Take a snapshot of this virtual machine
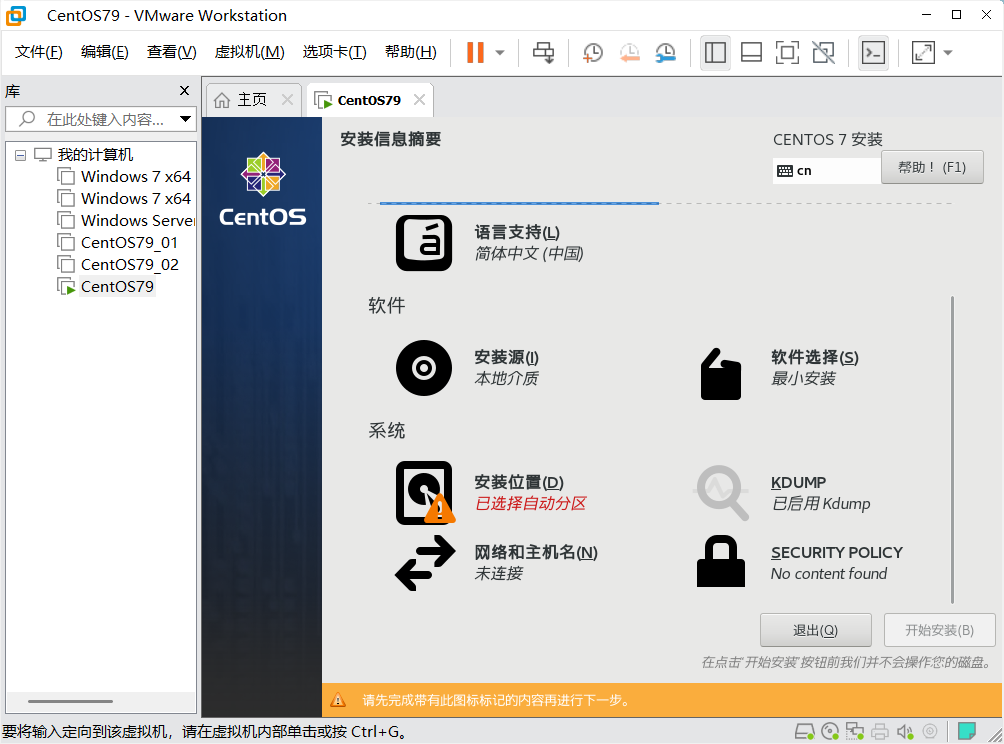Viewport: 1004px width, 744px height. point(593,53)
